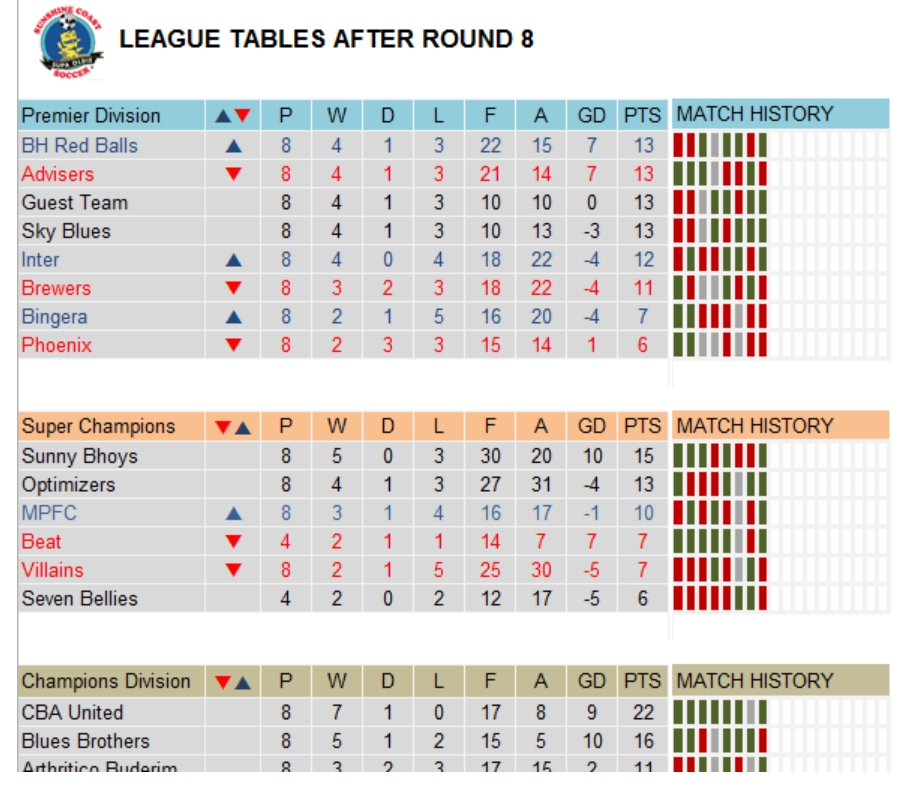This screenshot has height=788, width=909.
Task: Click the red down arrow beside Advisers
Action: 234,174
